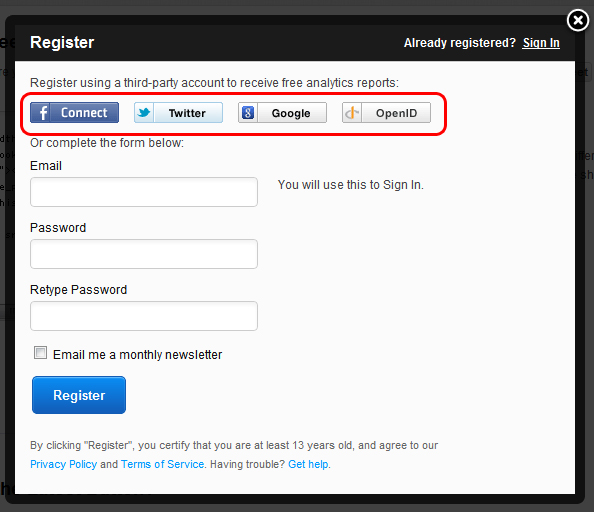594x512 pixels.
Task: Click the OpenID logo icon
Action: 352,112
